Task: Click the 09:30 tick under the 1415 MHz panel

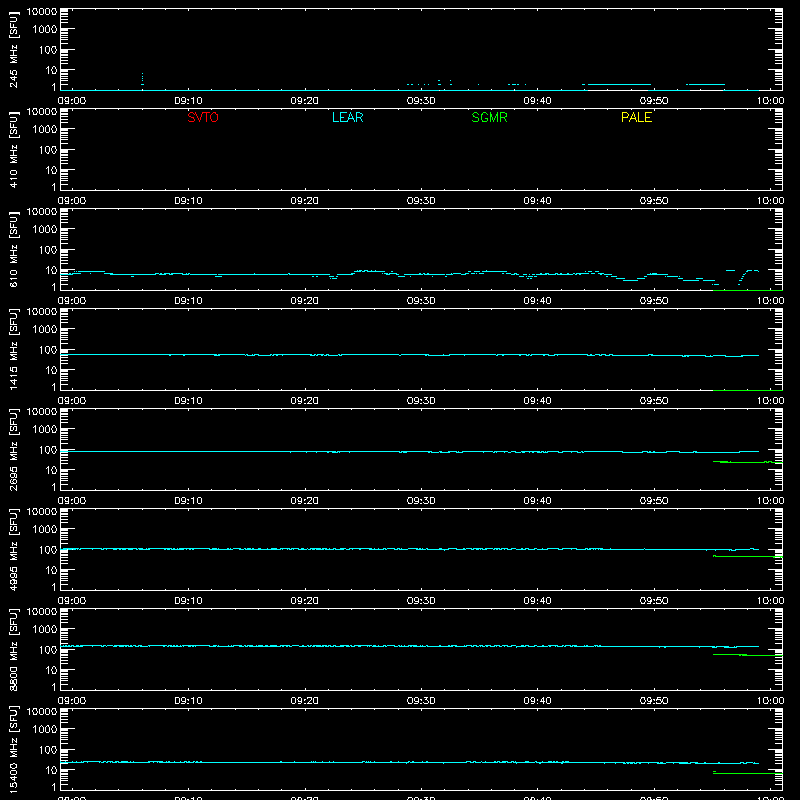Action: coord(421,401)
